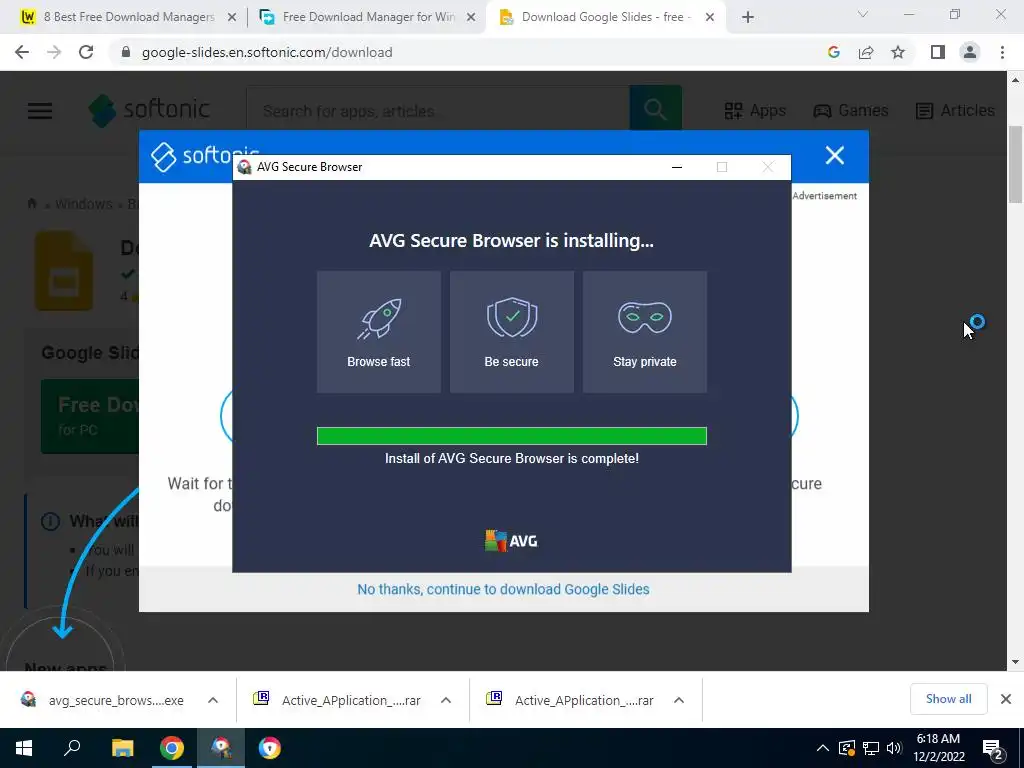1024x768 pixels.
Task: Click the AVG installer taskbar icon
Action: tap(221, 748)
